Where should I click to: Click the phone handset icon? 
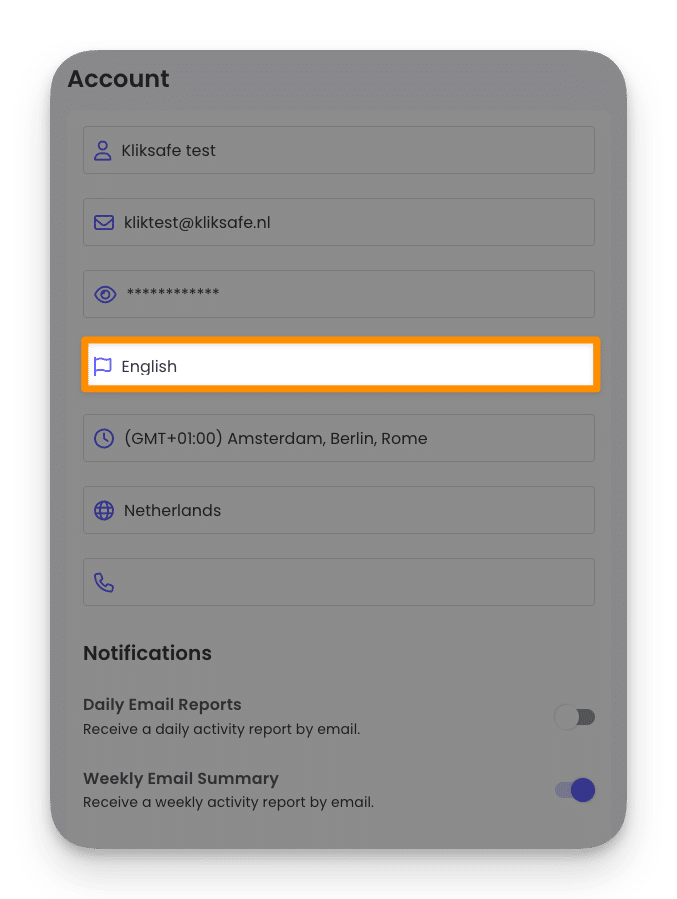click(104, 582)
